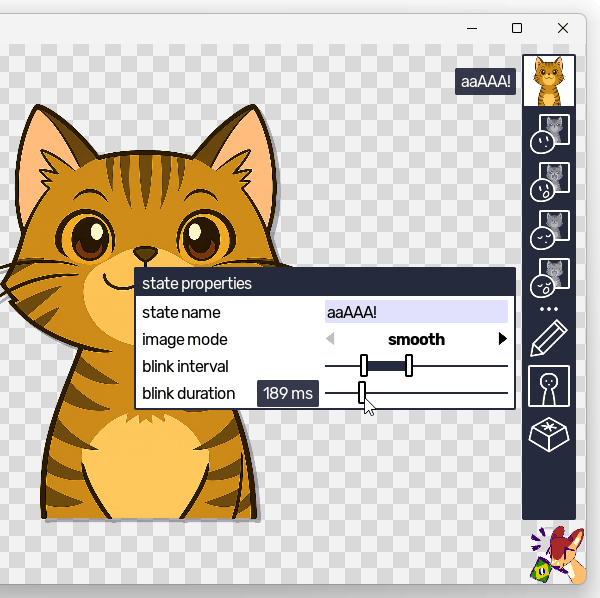Click the blink interval left slider handle
This screenshot has height=598, width=600.
tap(364, 366)
